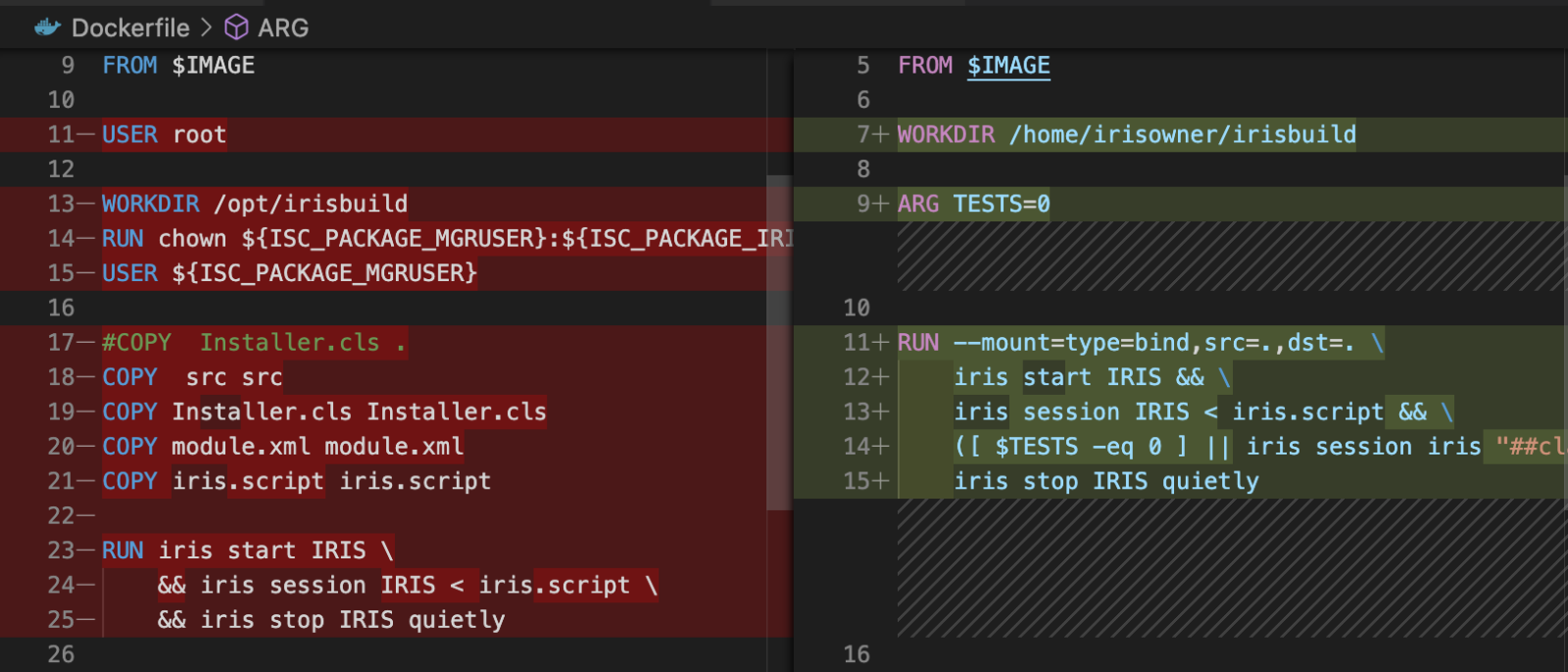Click the Docker whale icon in breadcrumb
The image size is (1568, 672).
47,27
